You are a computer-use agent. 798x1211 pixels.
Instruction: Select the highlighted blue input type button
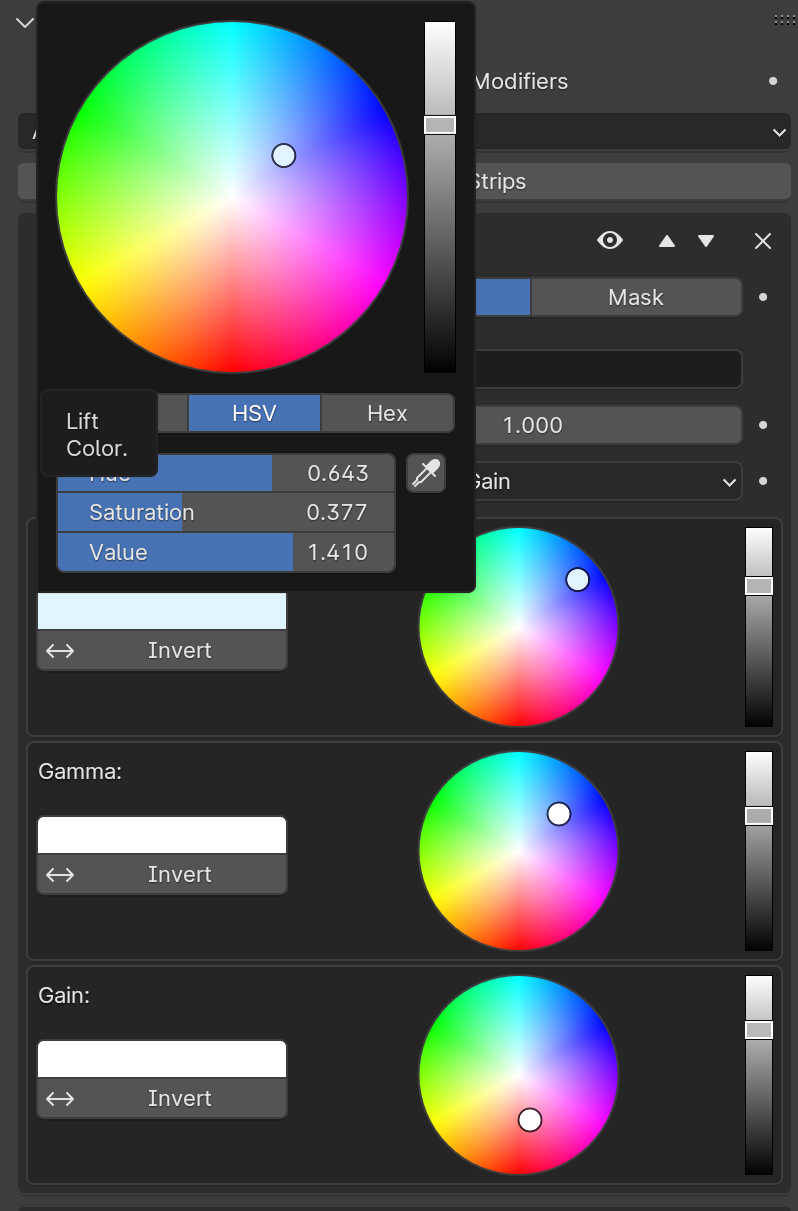[x=502, y=297]
